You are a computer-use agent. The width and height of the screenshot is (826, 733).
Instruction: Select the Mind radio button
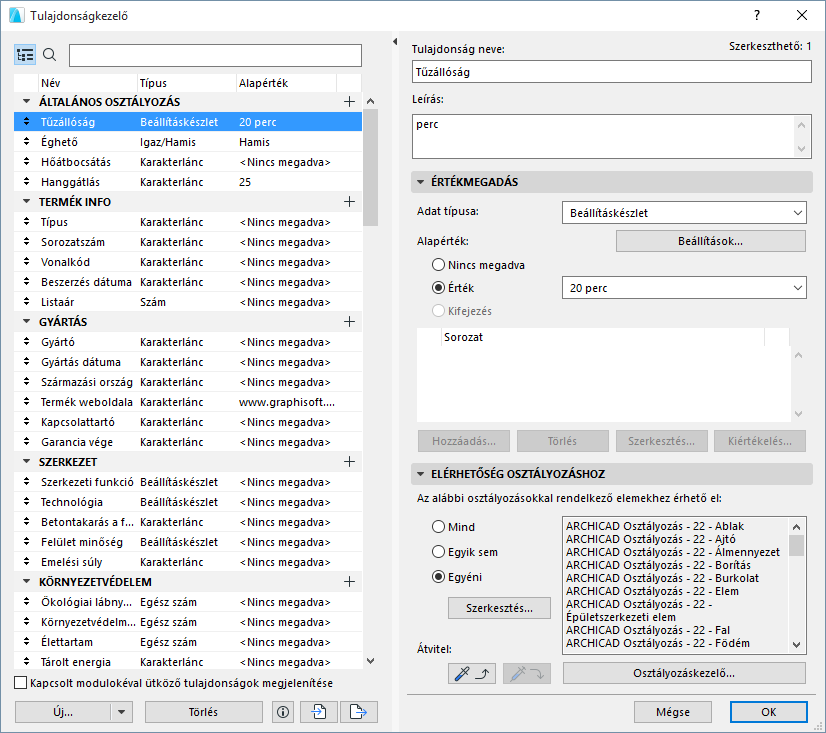click(438, 527)
